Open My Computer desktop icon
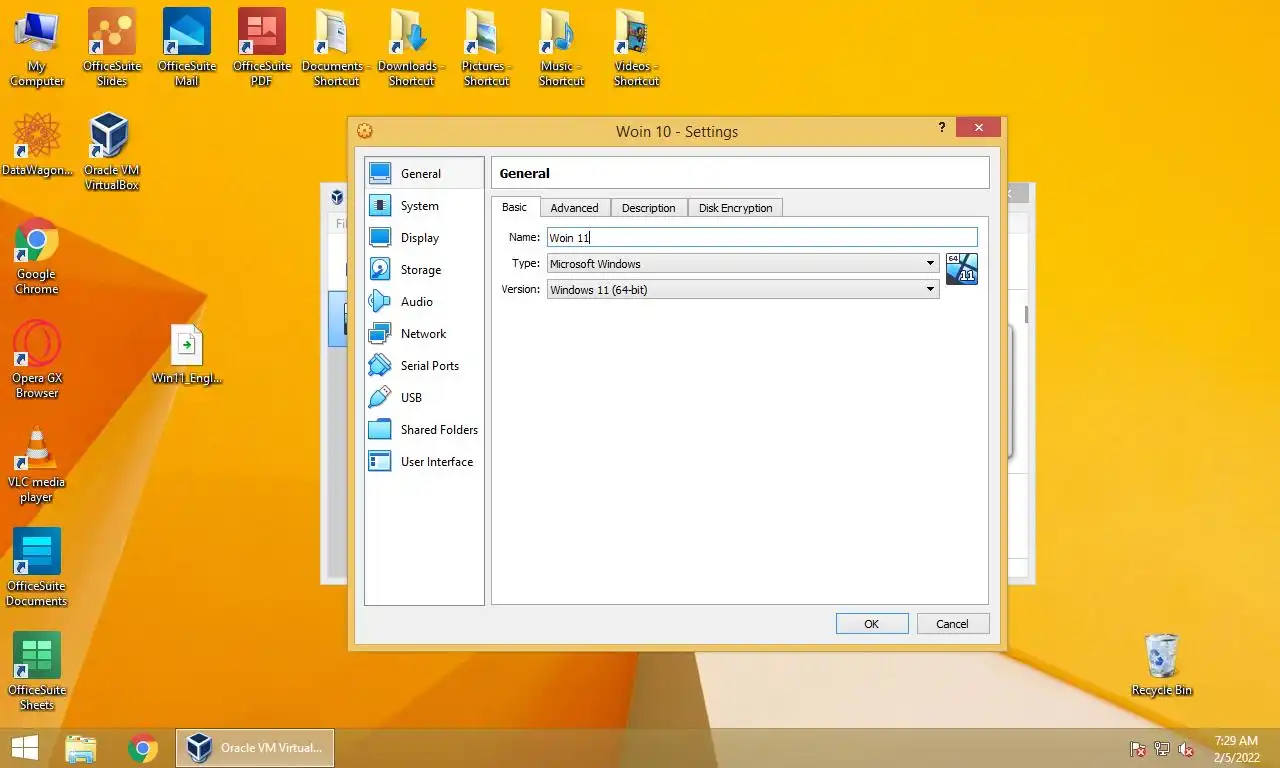Screen dimensions: 1280x768 point(37,49)
